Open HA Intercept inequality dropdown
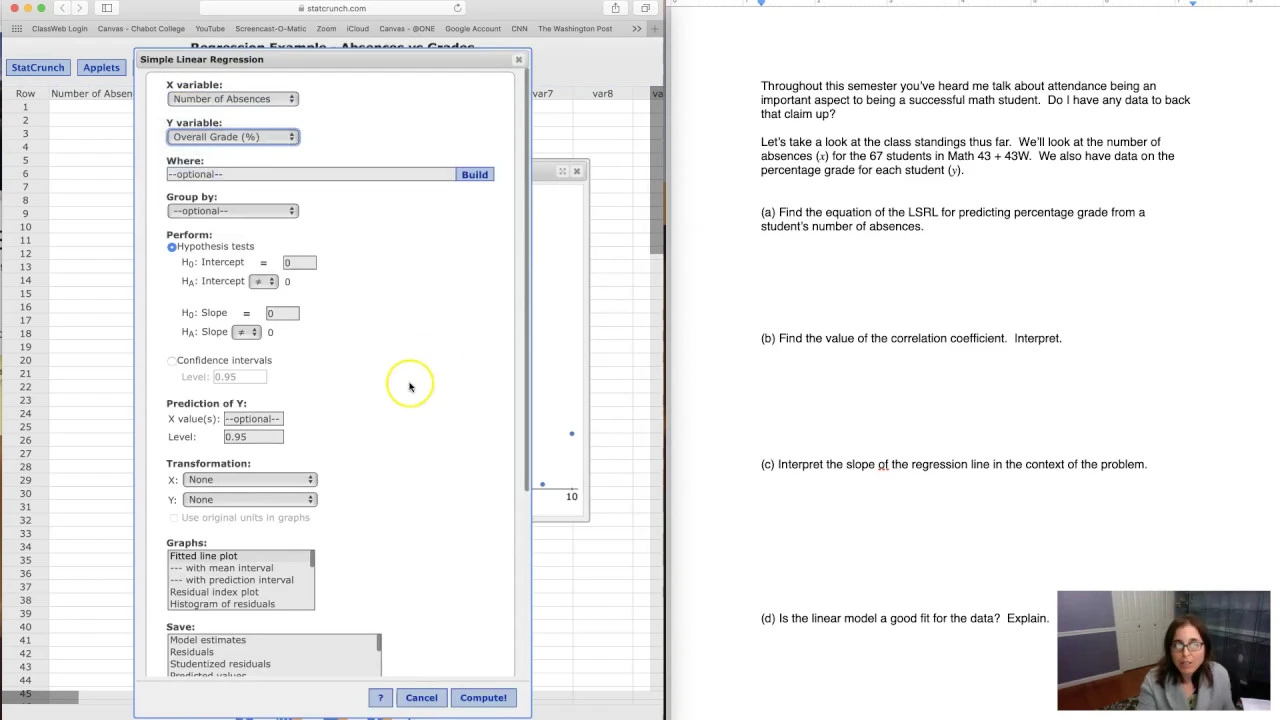1280x720 pixels. tap(263, 282)
